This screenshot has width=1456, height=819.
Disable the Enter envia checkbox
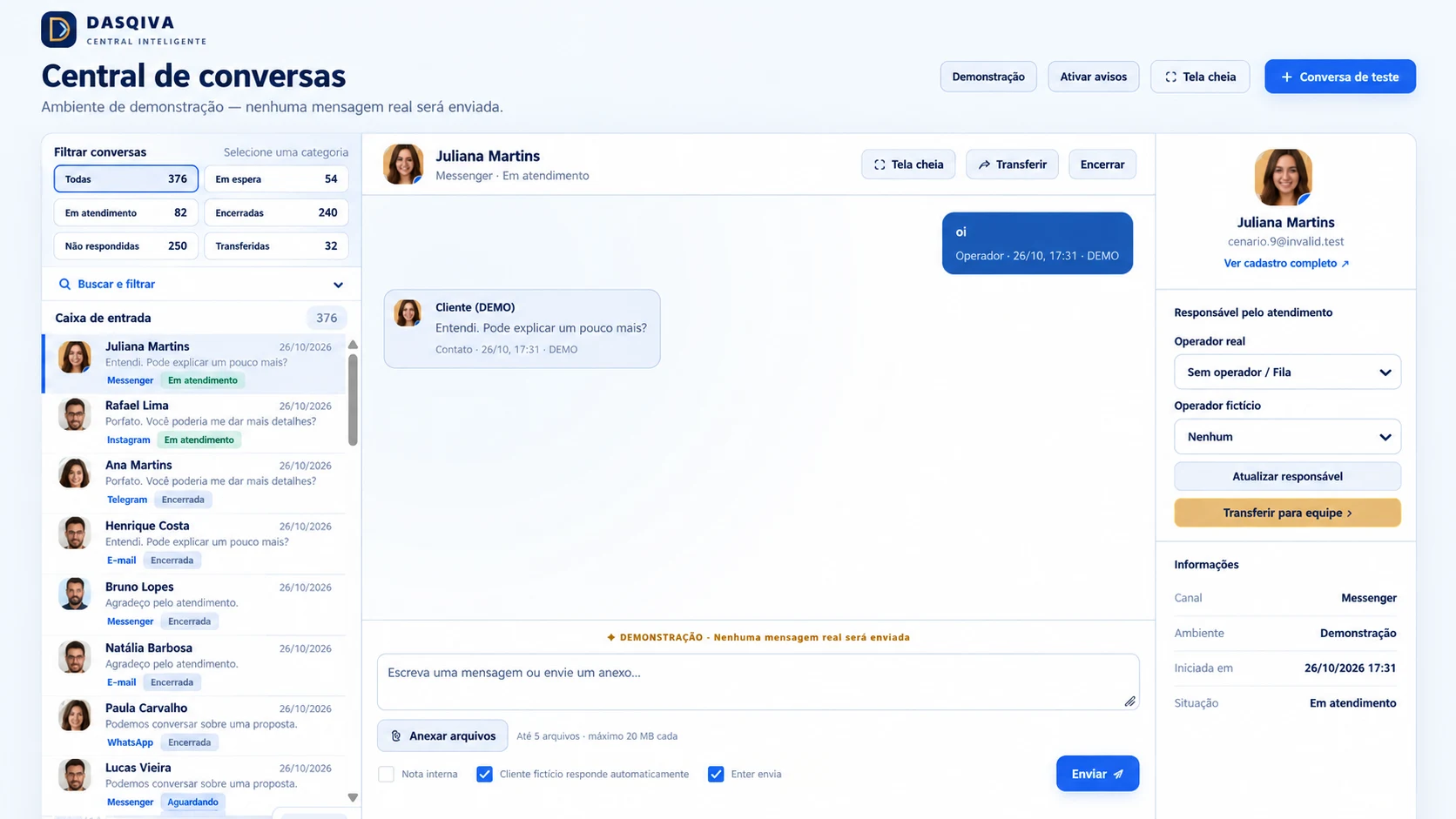point(716,774)
